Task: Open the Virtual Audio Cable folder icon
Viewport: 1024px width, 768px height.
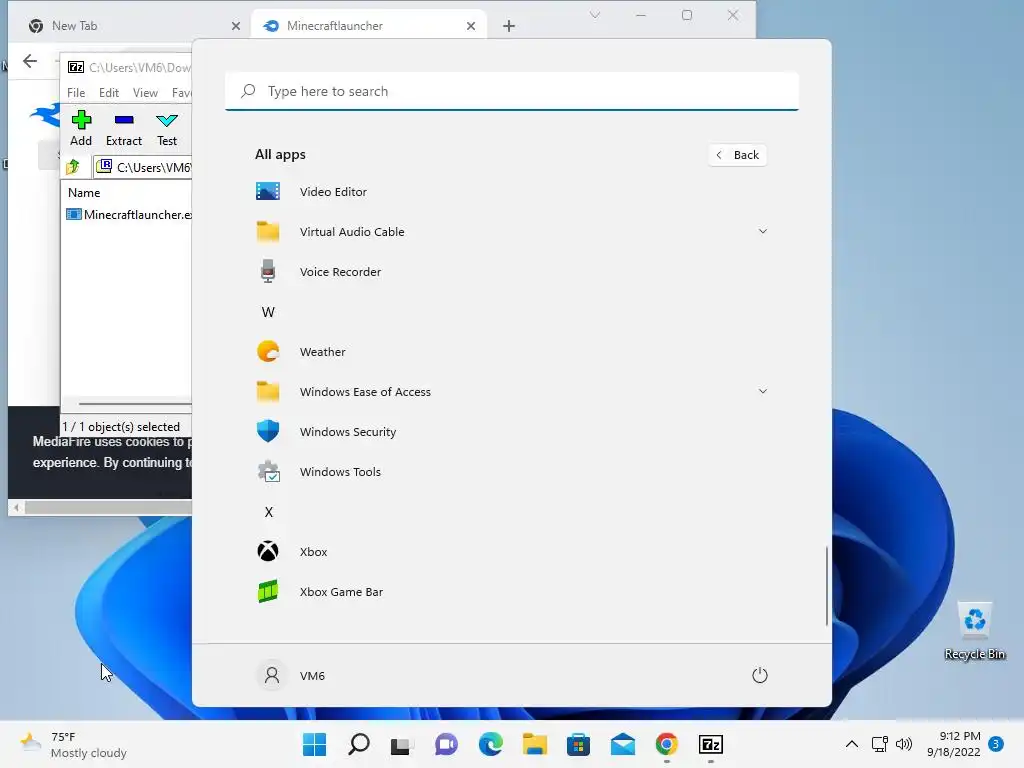Action: [268, 232]
